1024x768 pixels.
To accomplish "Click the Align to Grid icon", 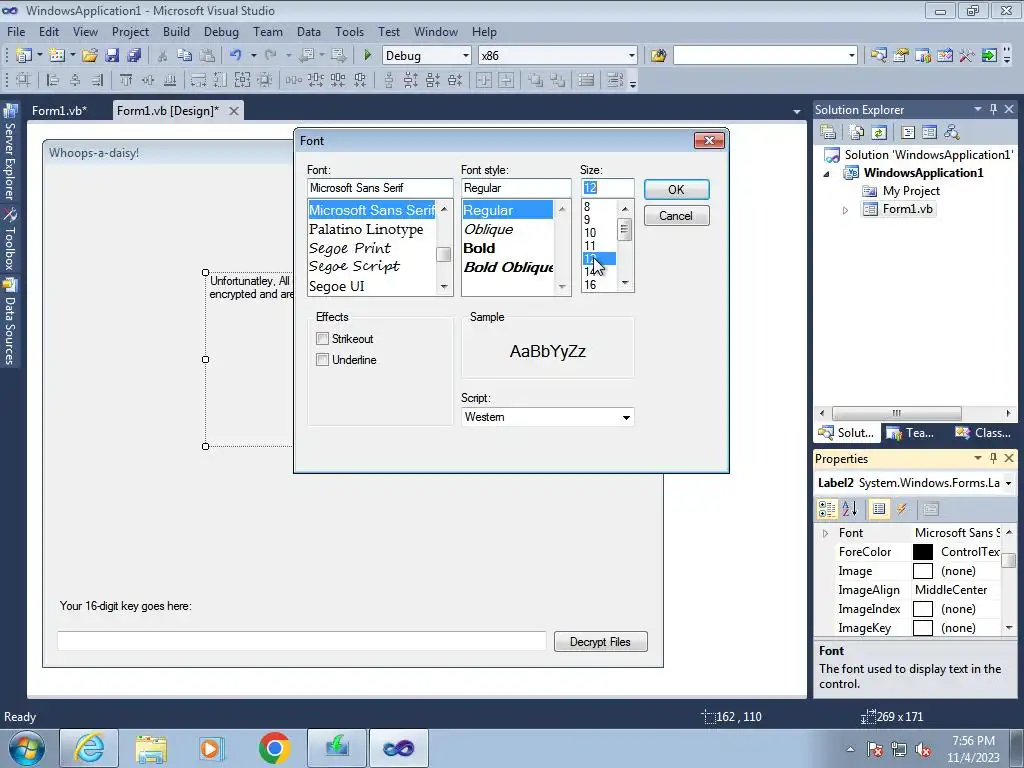I will pyautogui.click(x=24, y=80).
